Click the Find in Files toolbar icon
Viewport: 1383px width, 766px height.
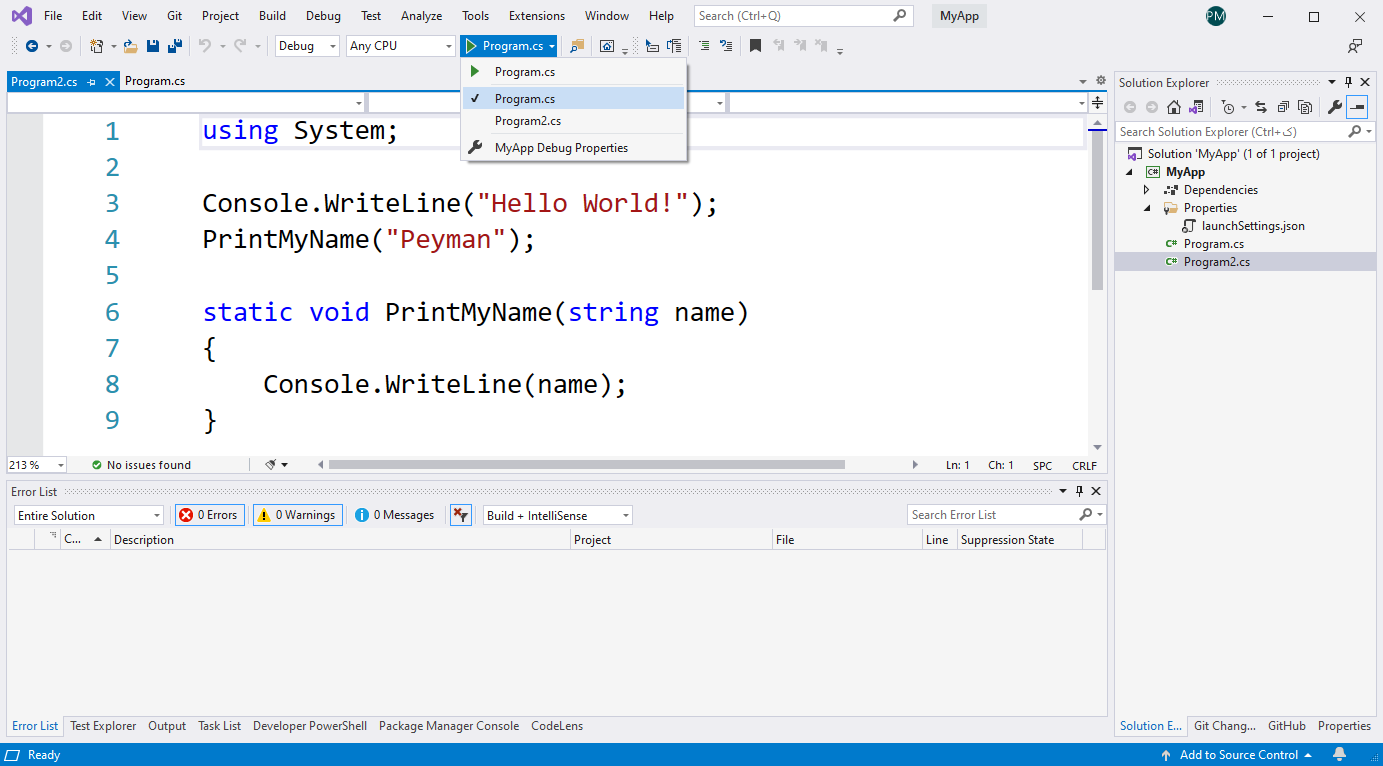[x=577, y=46]
